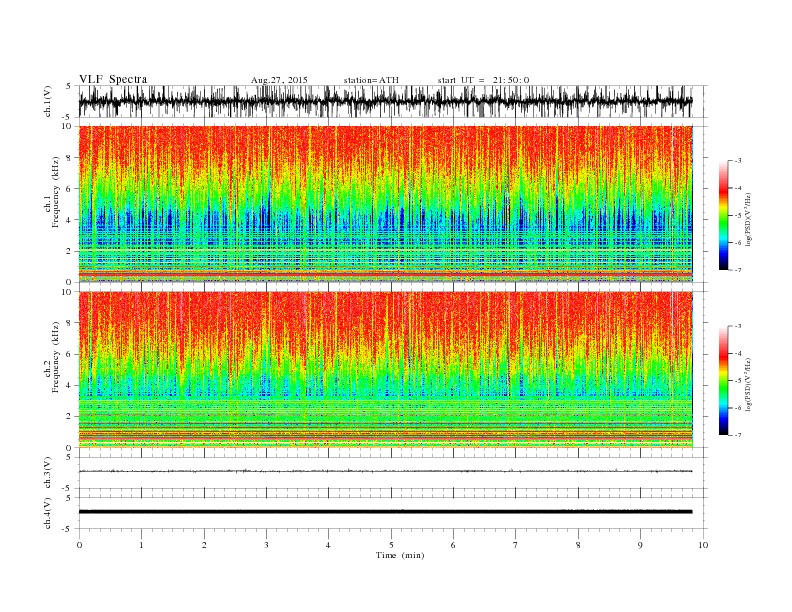Click the "ch.3(V)" axis label
Viewport: 792px width, 612px height.
(x=48, y=473)
